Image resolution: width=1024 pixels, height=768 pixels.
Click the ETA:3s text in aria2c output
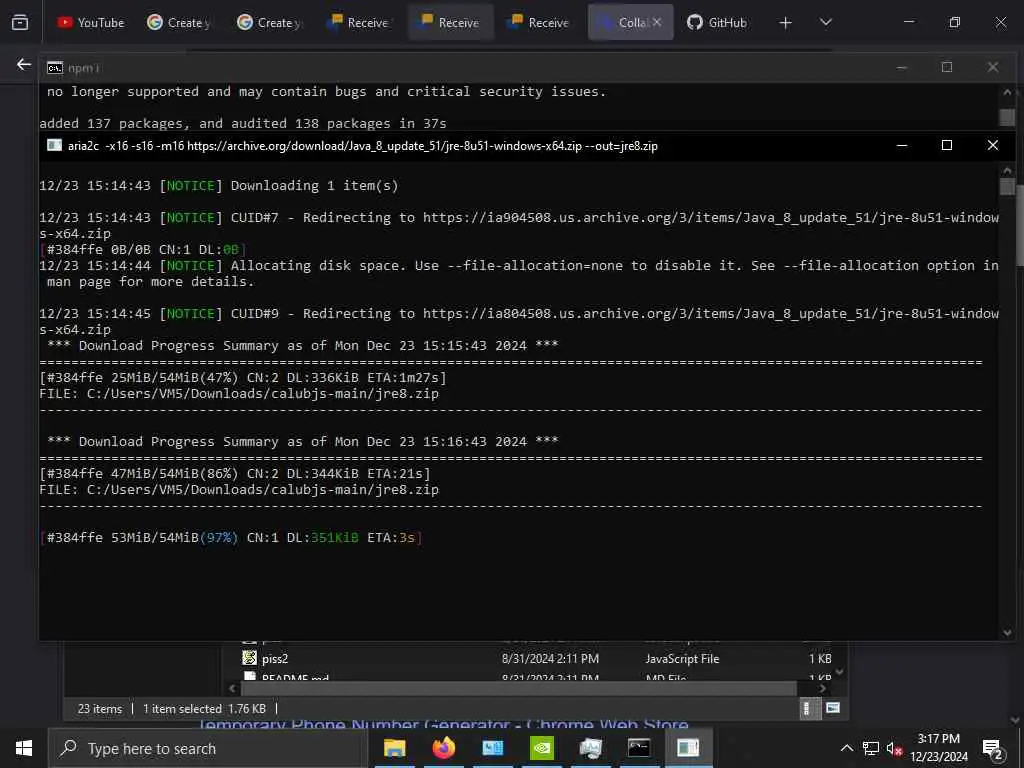(391, 537)
